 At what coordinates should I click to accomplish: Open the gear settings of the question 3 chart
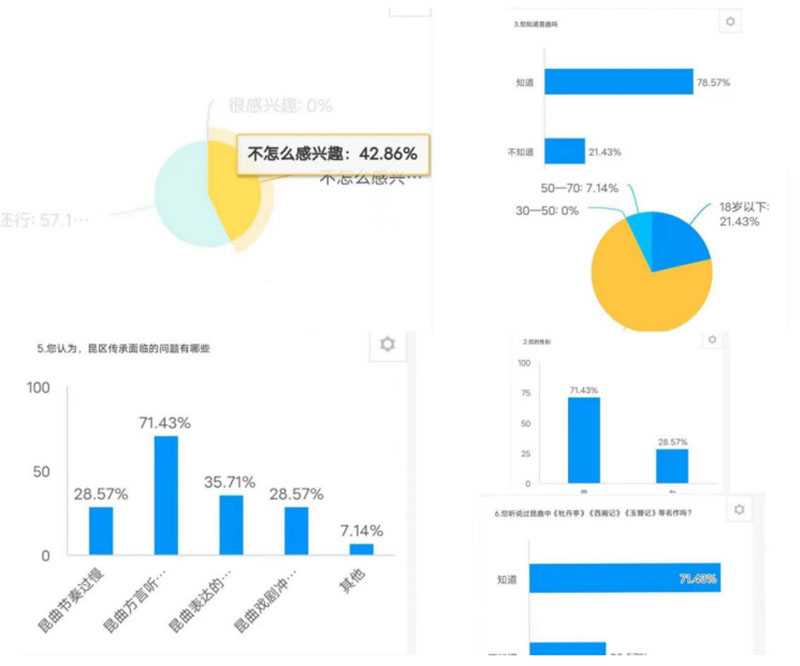point(730,22)
